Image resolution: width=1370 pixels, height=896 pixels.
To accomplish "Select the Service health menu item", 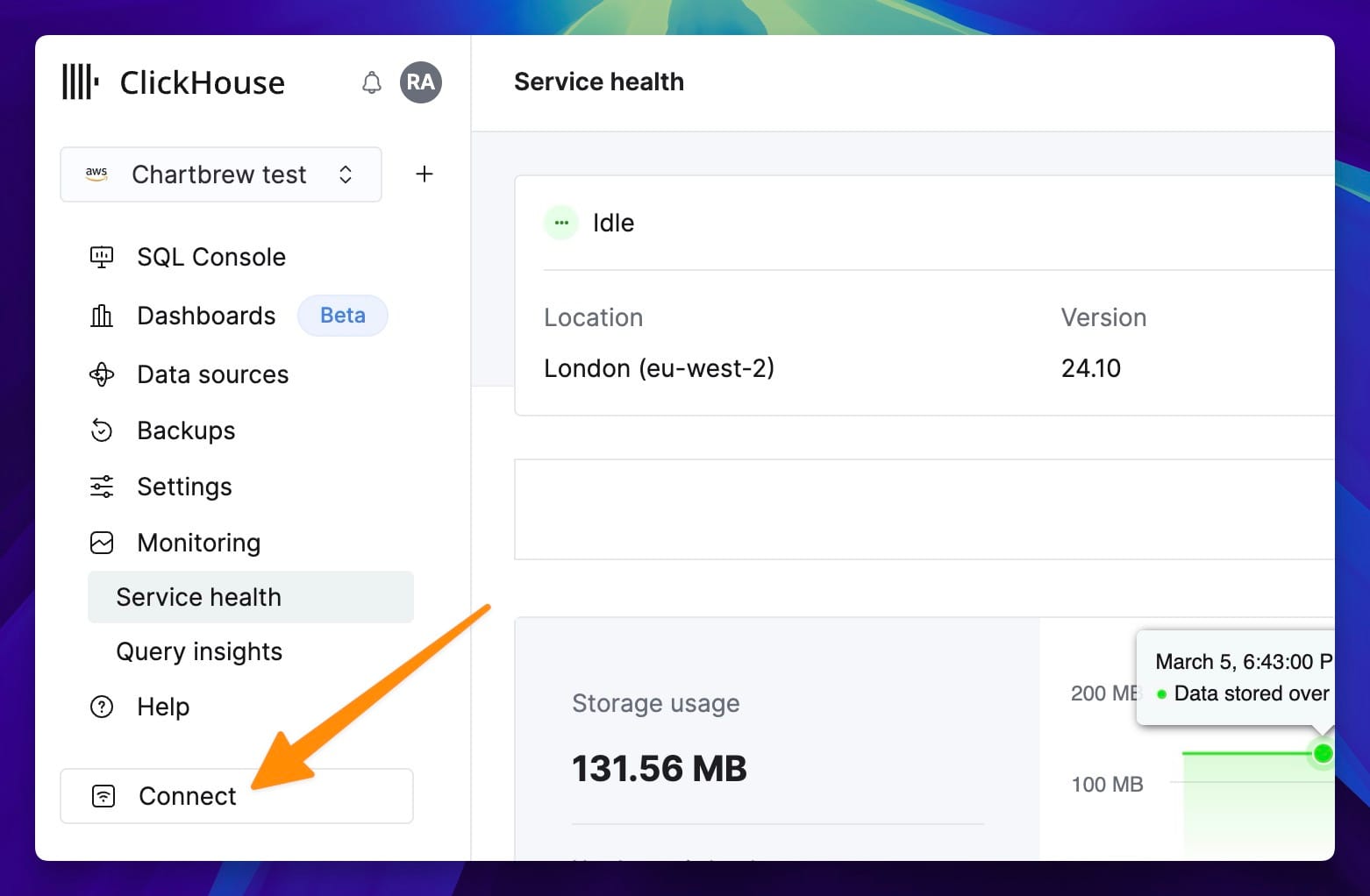I will [198, 597].
